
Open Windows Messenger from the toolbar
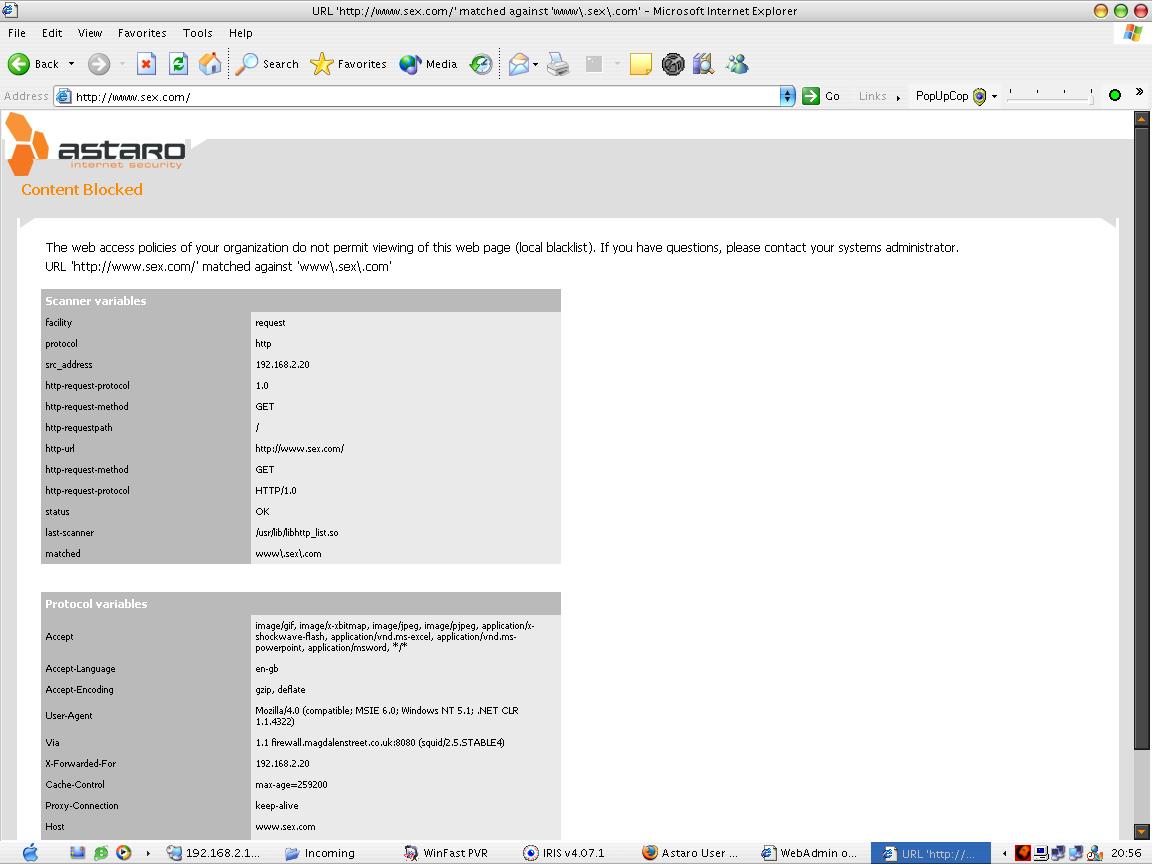(x=737, y=64)
